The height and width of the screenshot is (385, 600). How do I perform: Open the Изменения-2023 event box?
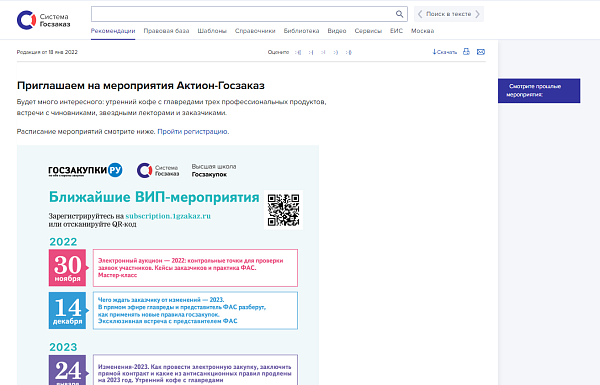195,370
